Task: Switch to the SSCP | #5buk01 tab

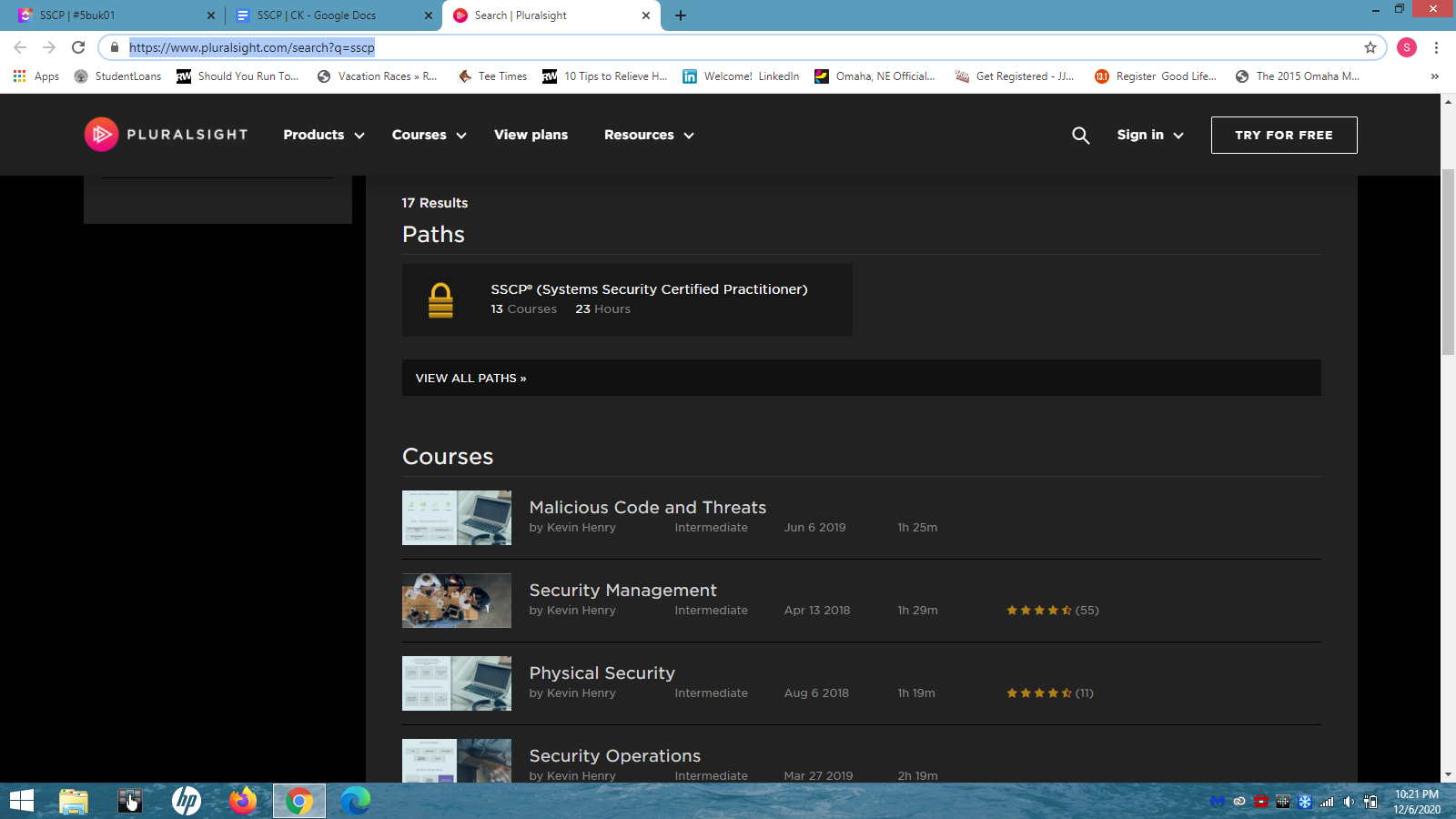Action: 116,15
